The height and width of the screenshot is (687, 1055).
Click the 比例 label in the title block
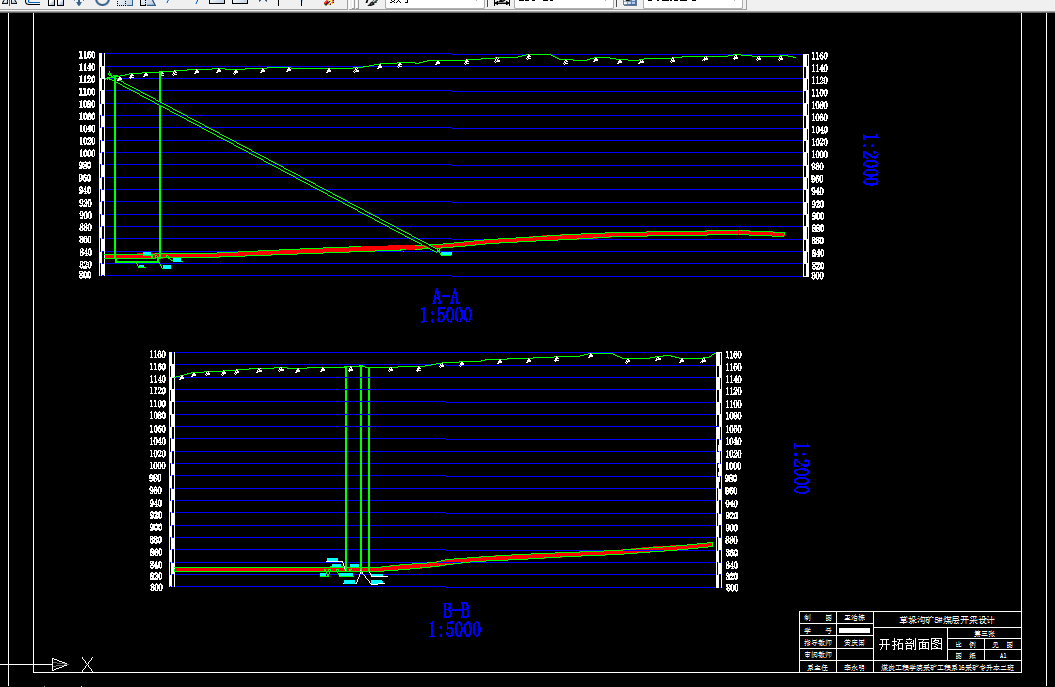click(x=966, y=645)
